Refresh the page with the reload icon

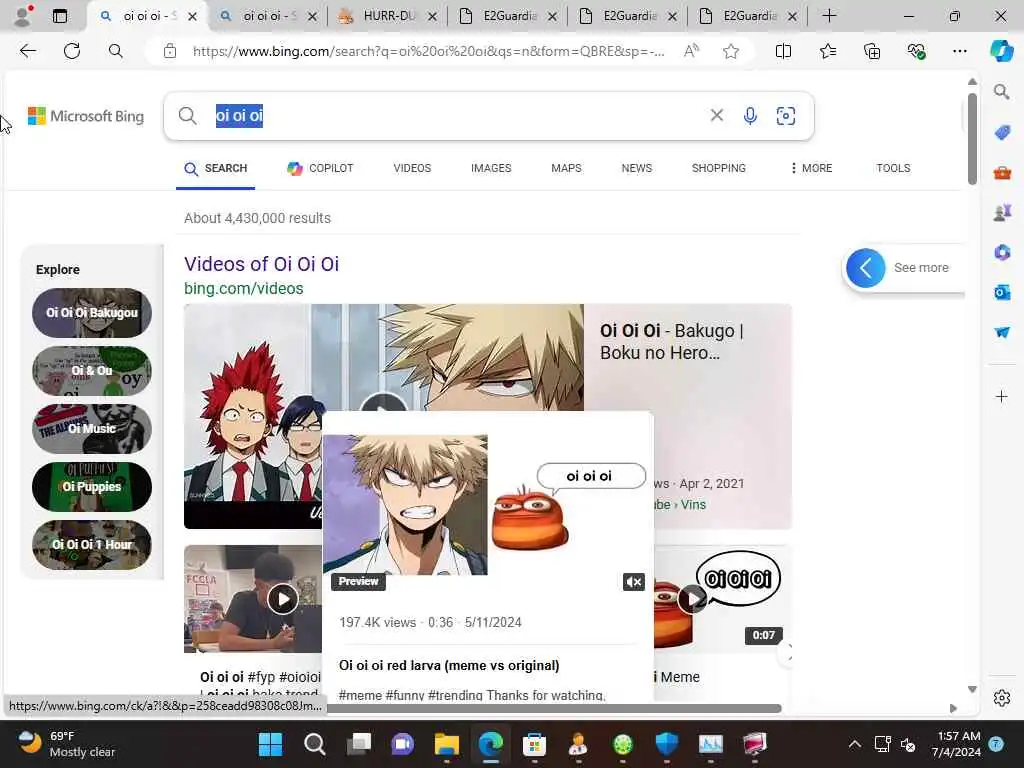72,51
